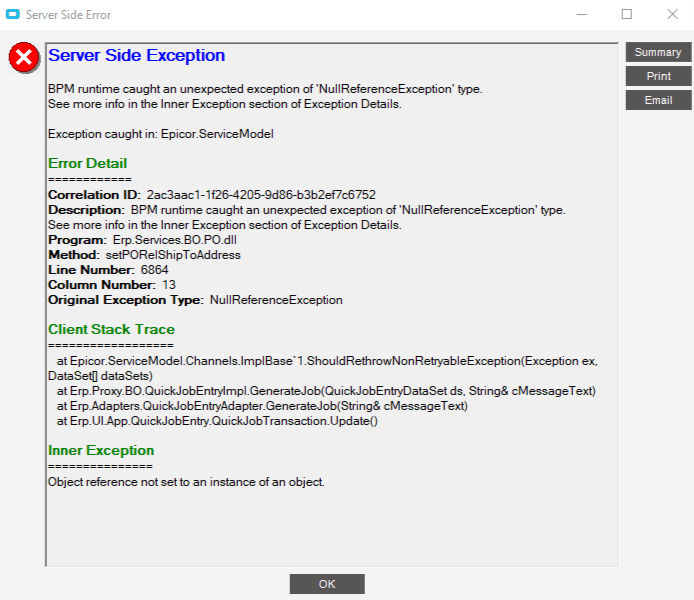Minimize the Server Side Error window
The image size is (694, 600).
pyautogui.click(x=582, y=15)
